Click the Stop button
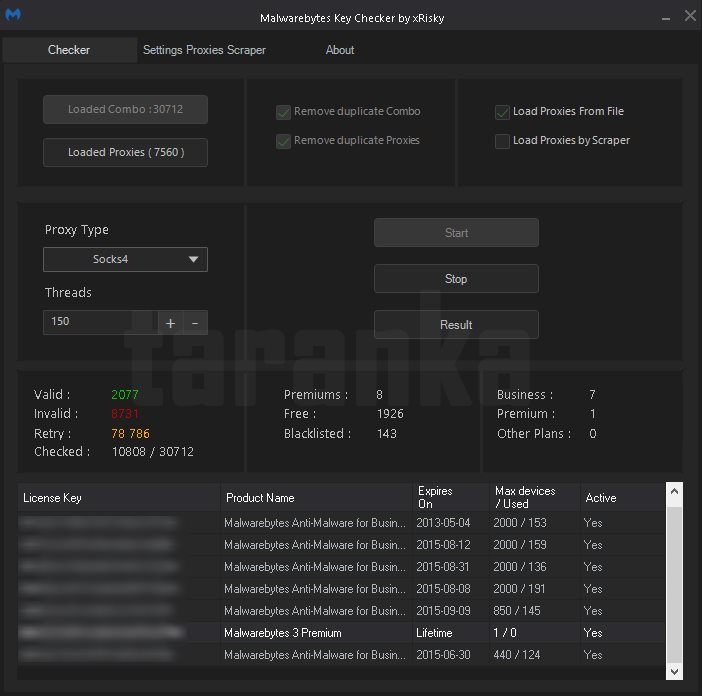The image size is (702, 696). [x=456, y=279]
